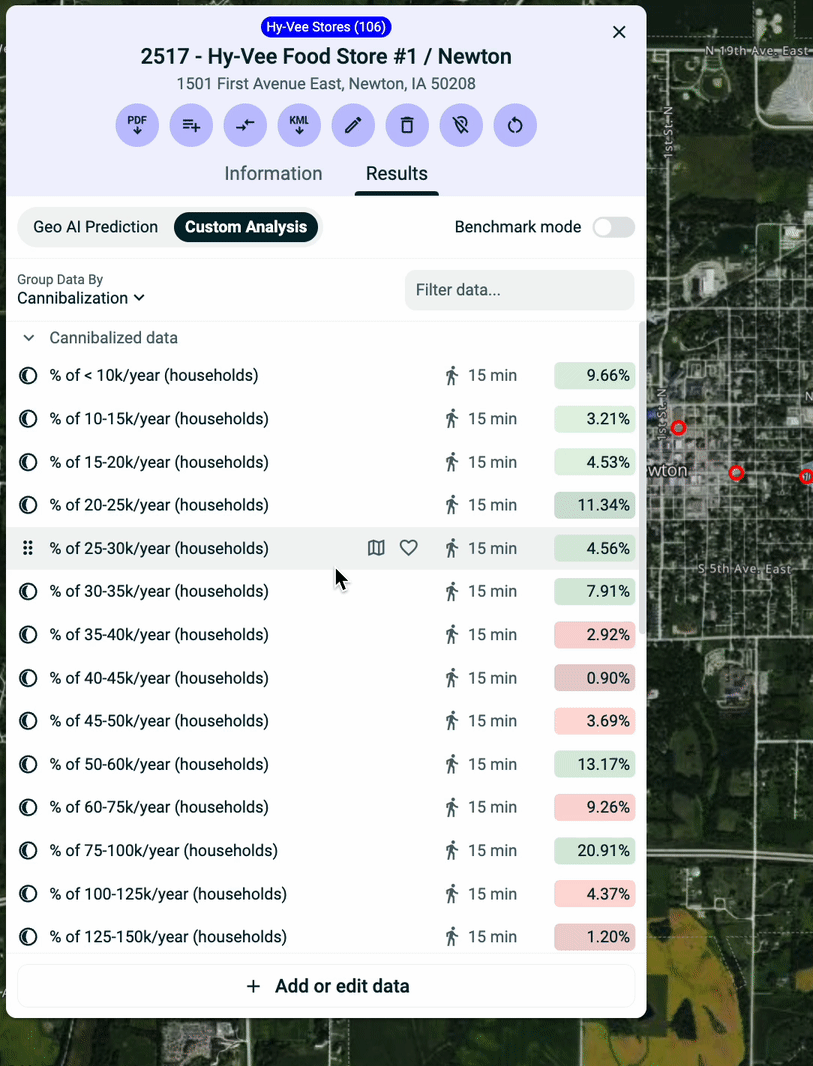Click the '% of 125-150k/year (households)' label

(x=168, y=937)
